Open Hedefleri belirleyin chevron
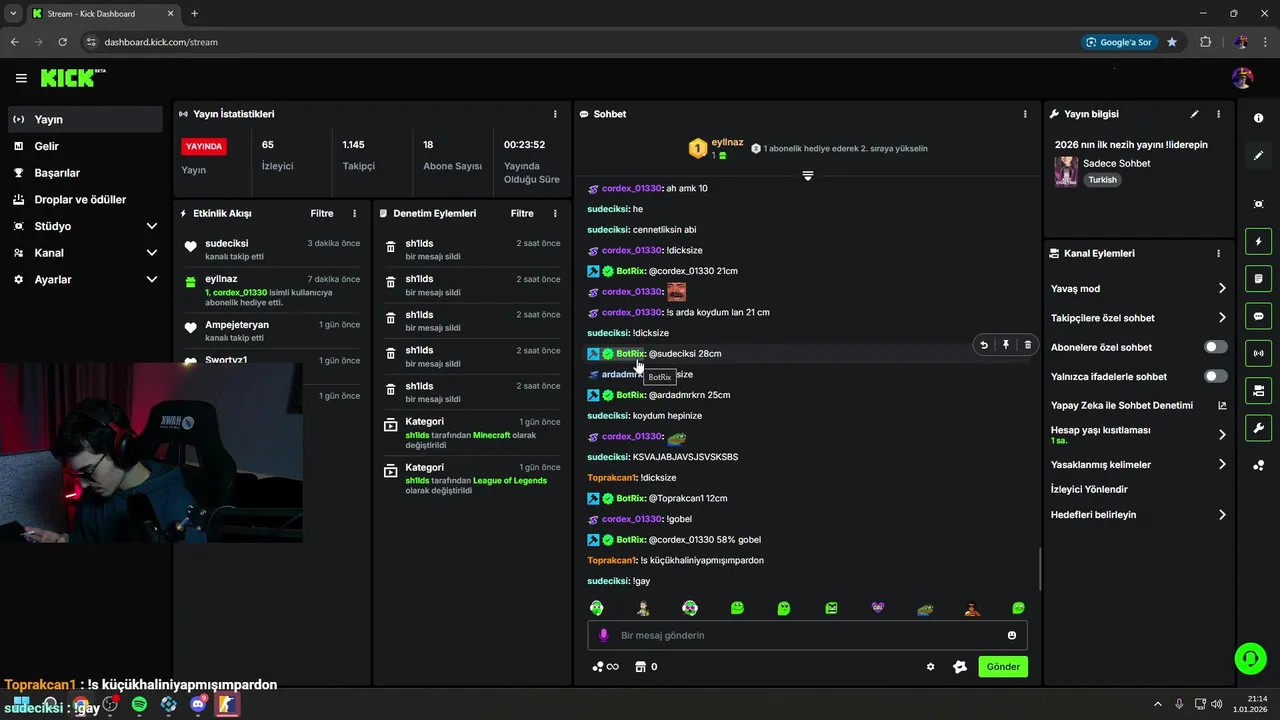The image size is (1280, 720). pyautogui.click(x=1222, y=515)
